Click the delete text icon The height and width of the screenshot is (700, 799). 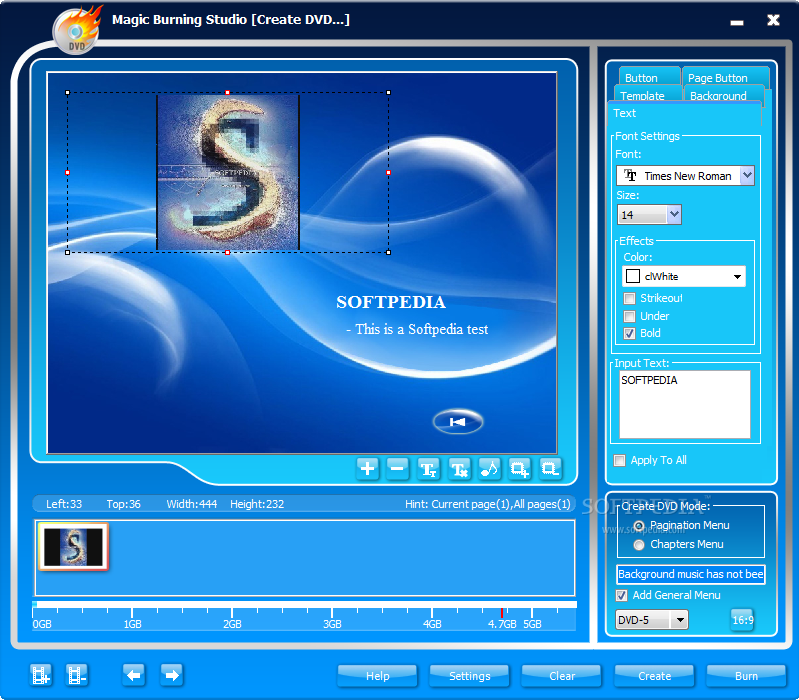459,468
